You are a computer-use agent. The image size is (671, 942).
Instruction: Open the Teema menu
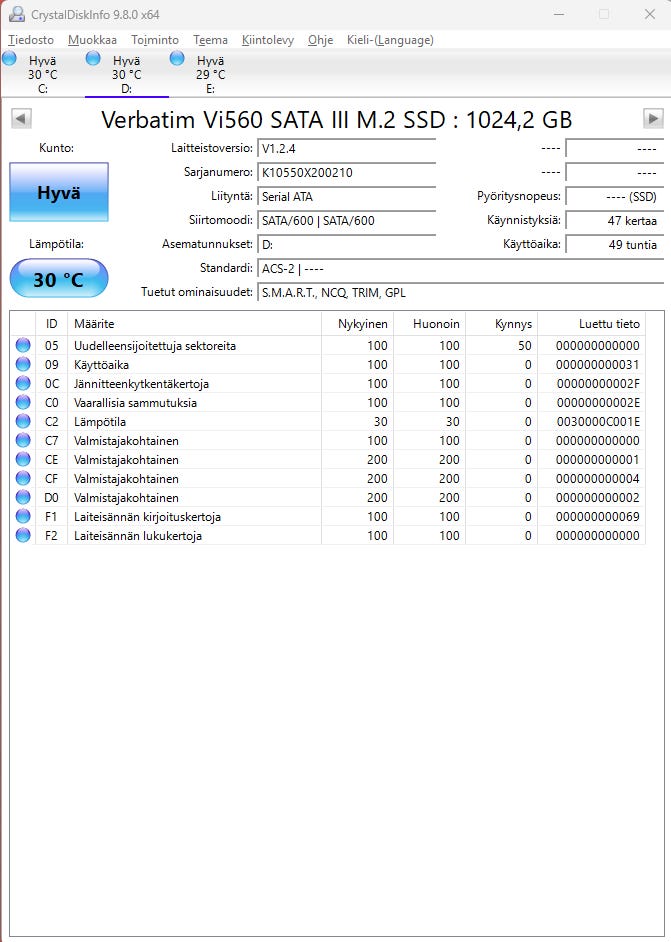(210, 40)
